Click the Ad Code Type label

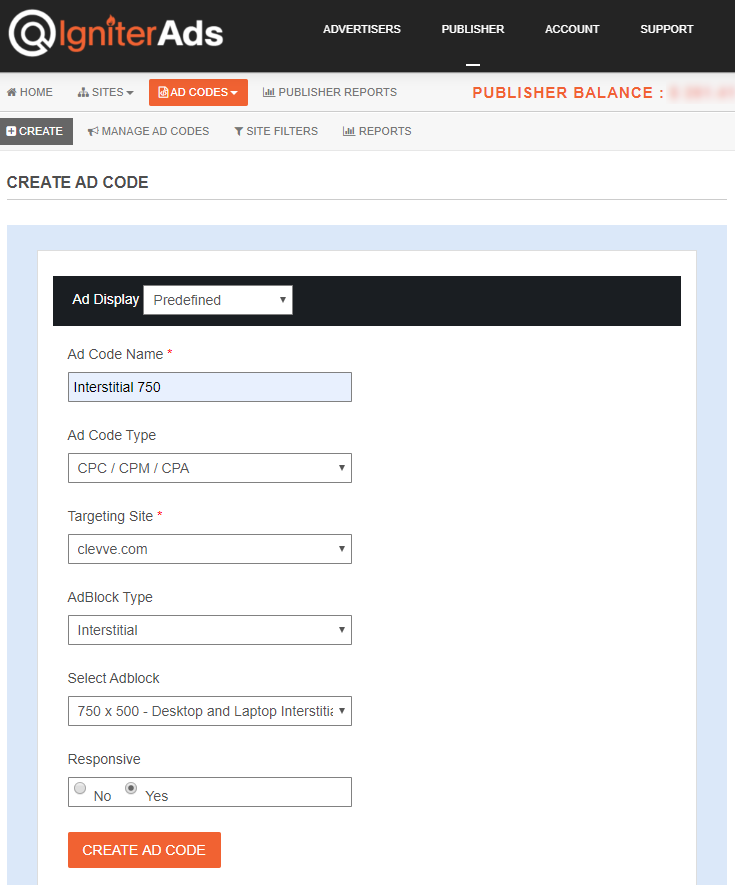pos(112,435)
